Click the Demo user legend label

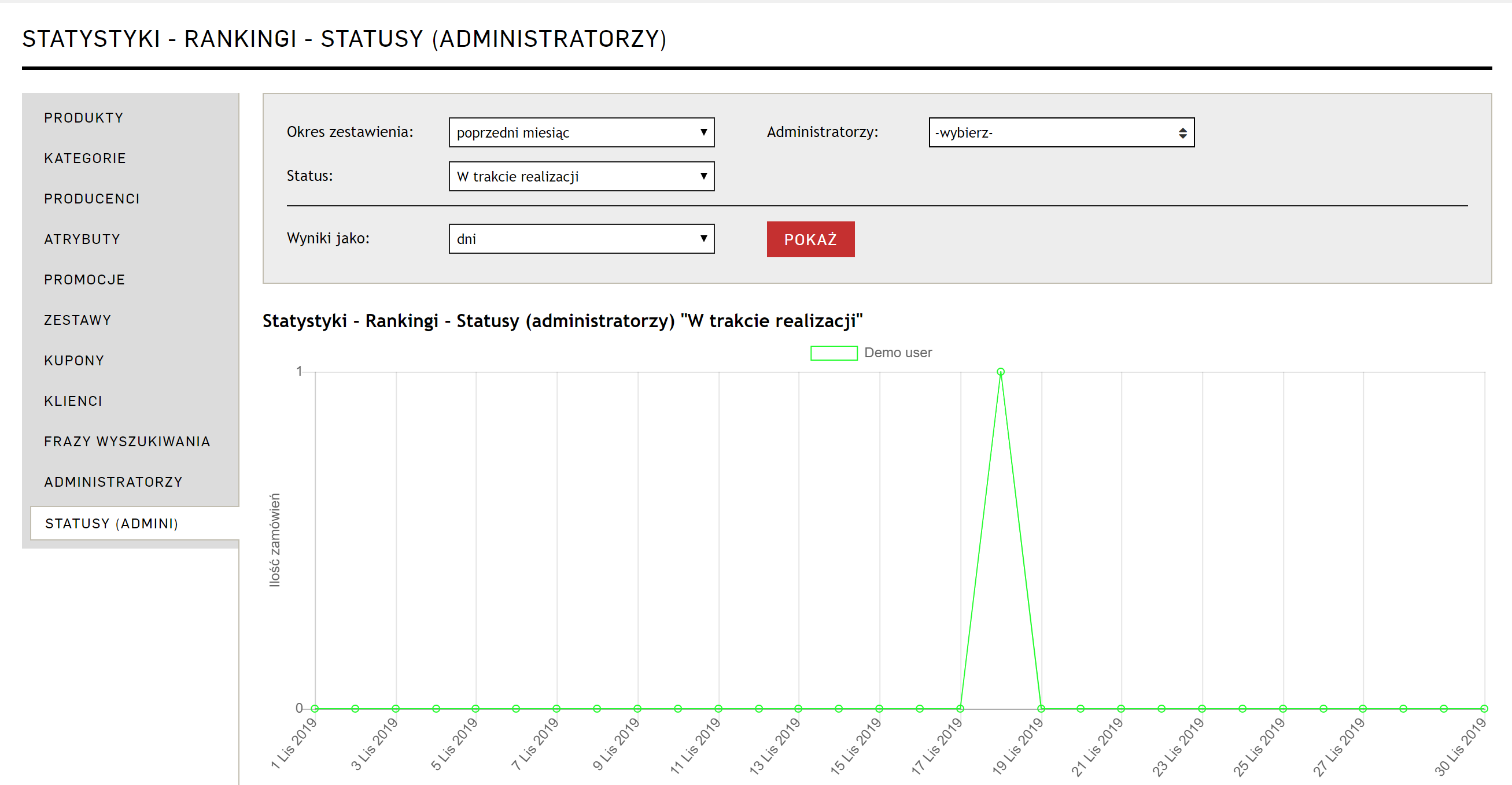click(x=898, y=353)
